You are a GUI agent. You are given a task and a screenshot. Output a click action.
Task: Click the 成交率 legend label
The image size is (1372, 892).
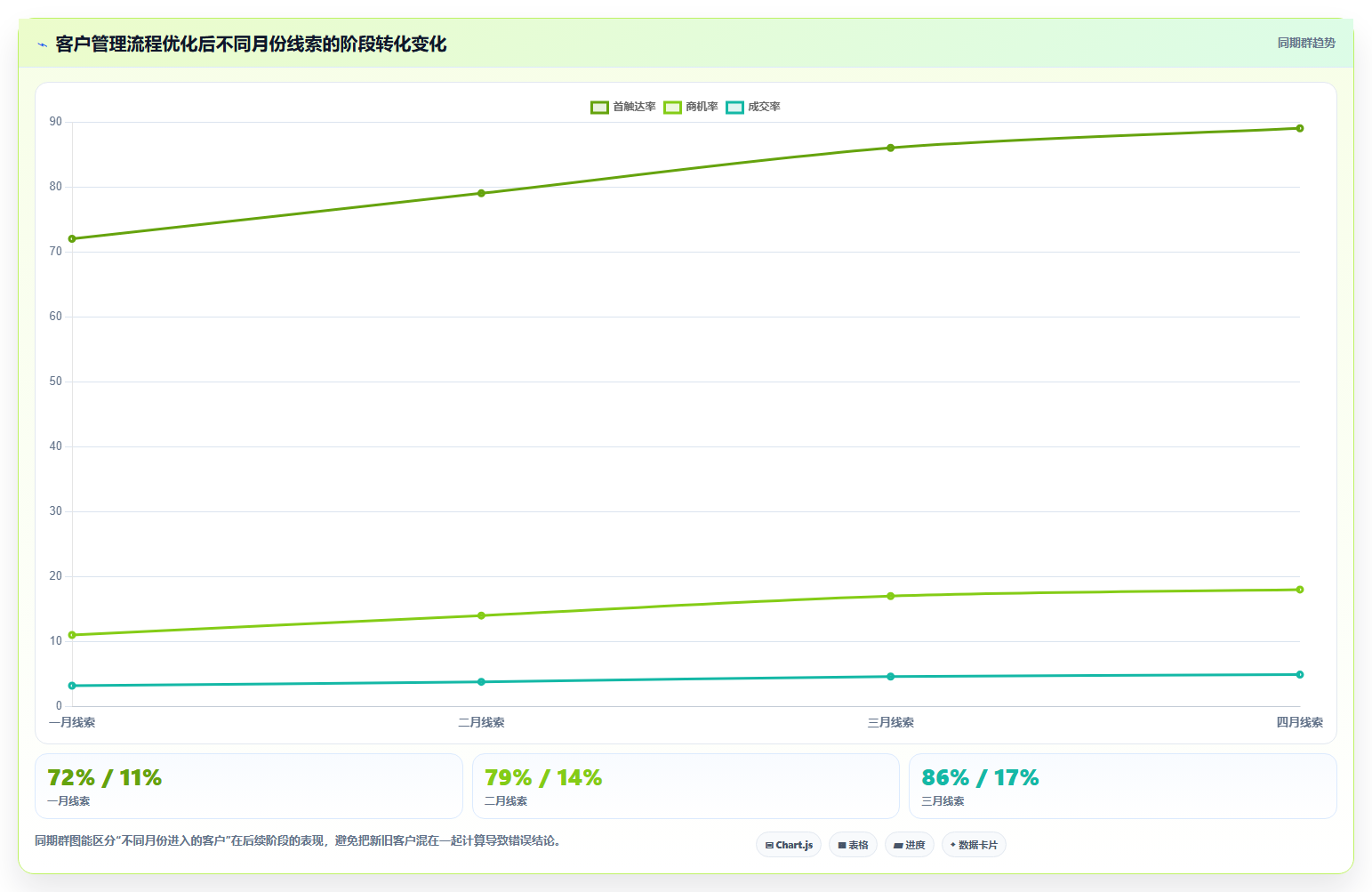tap(764, 107)
